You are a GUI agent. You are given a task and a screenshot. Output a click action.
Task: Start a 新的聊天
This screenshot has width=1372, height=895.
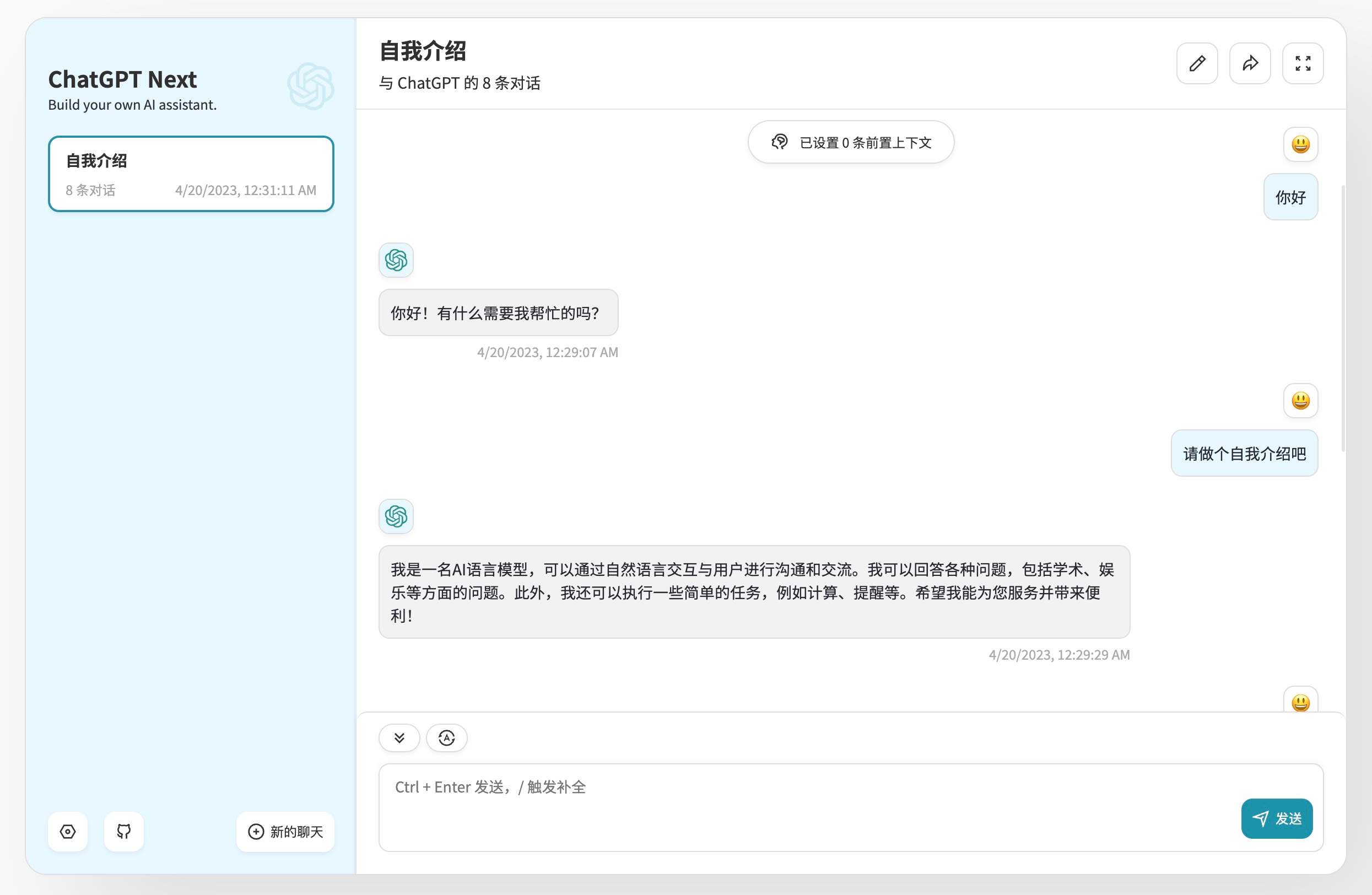click(285, 832)
